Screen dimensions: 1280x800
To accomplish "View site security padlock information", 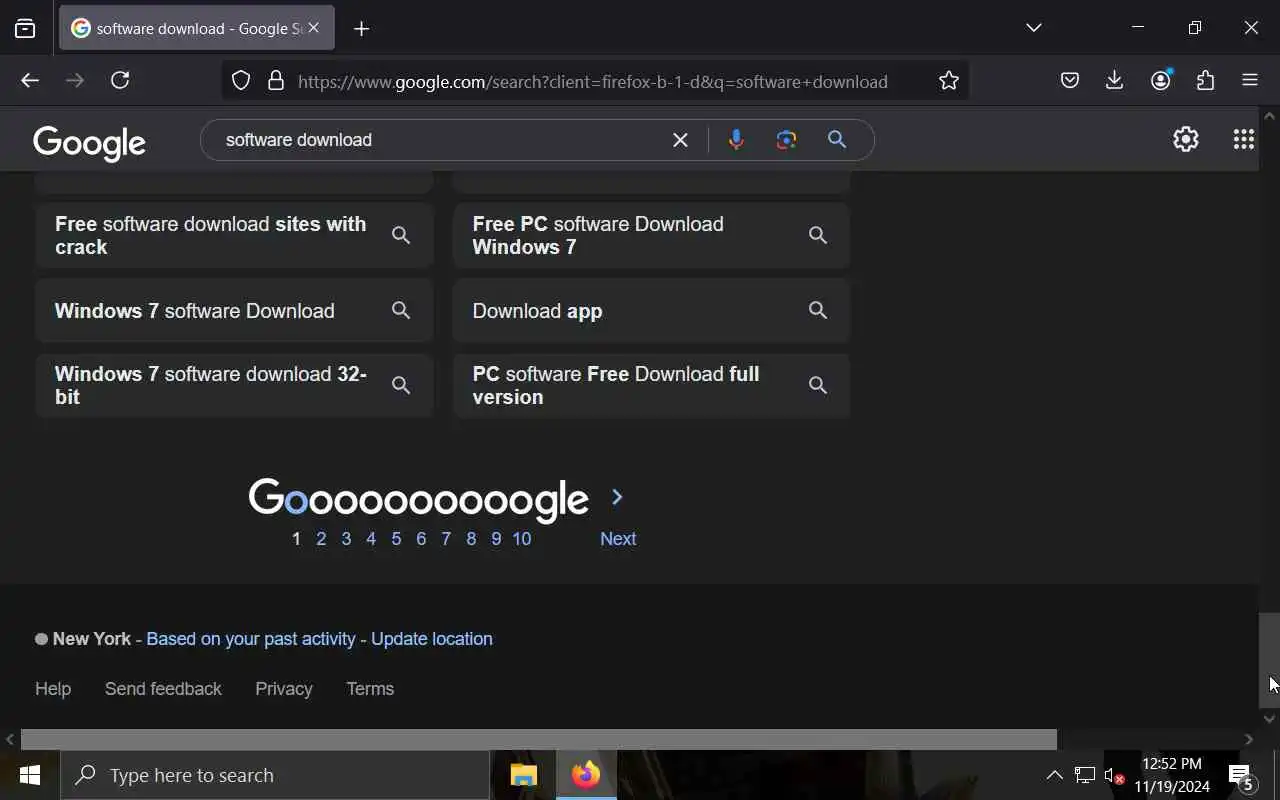I will click(276, 81).
